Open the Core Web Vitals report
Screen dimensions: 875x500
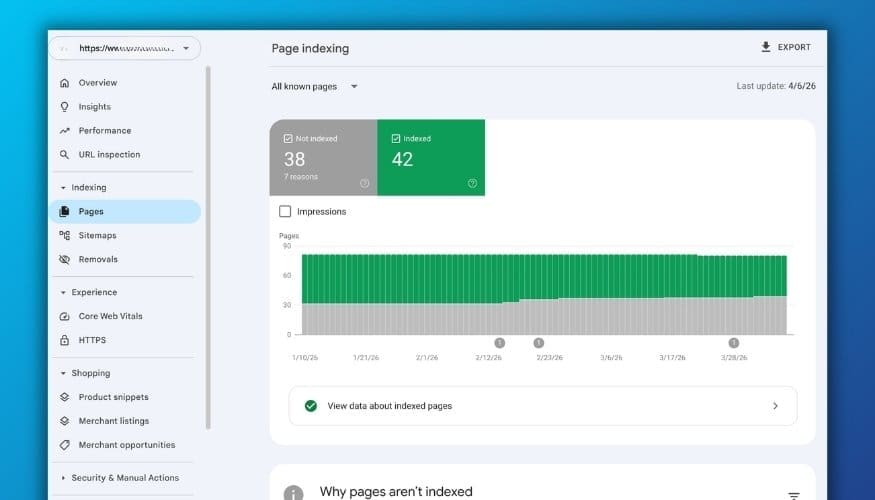[x=110, y=316]
